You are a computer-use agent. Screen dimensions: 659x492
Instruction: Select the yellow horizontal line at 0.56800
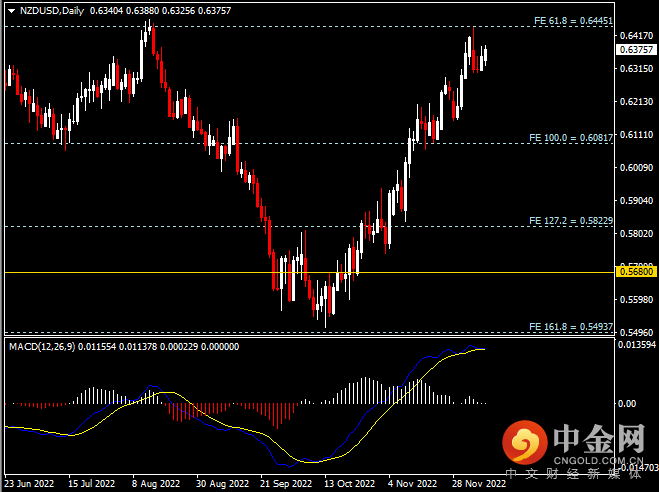[x=300, y=271]
